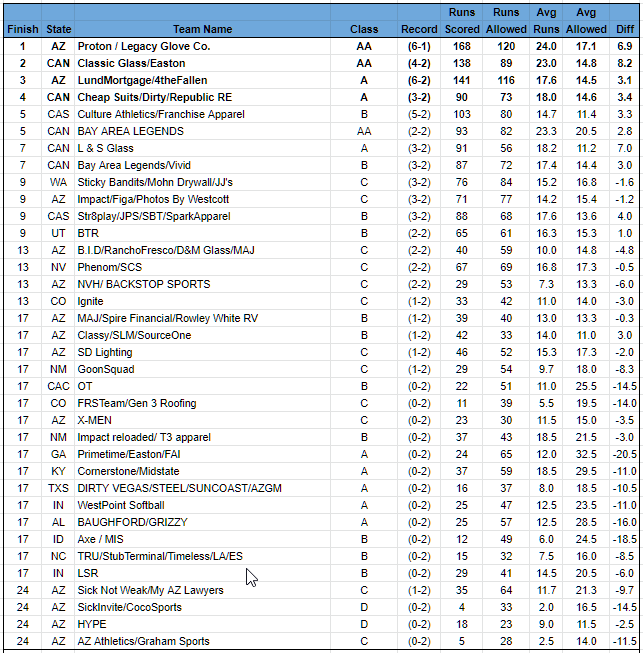Click the '(5-2)' record cell
Screen dimensions: 643x653
[419, 114]
